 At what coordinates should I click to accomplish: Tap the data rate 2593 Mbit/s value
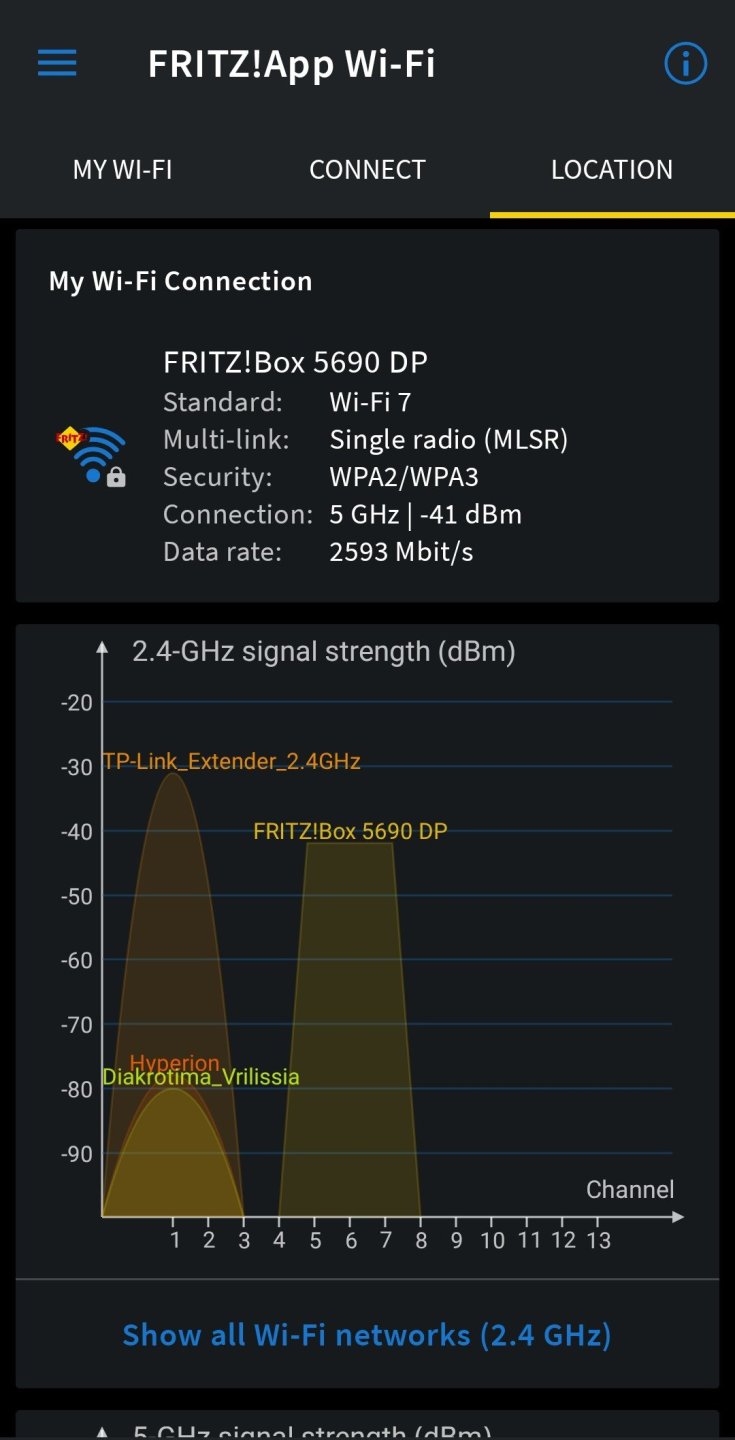[401, 552]
